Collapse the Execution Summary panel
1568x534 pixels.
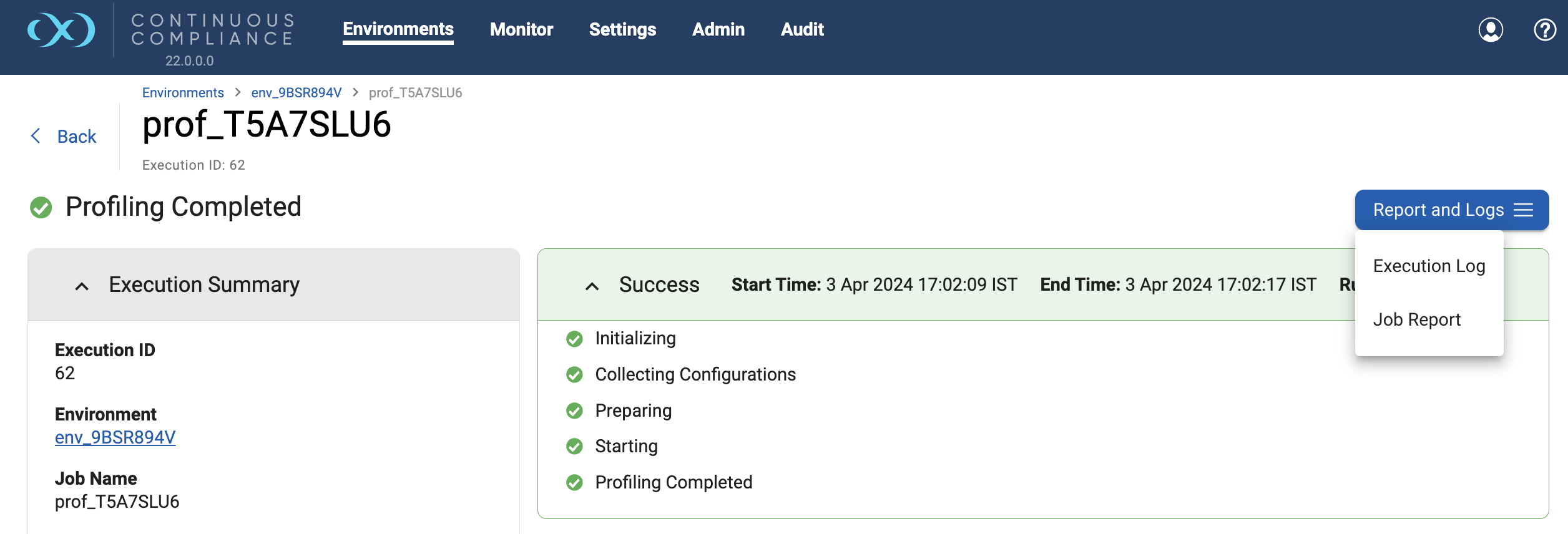tap(82, 286)
